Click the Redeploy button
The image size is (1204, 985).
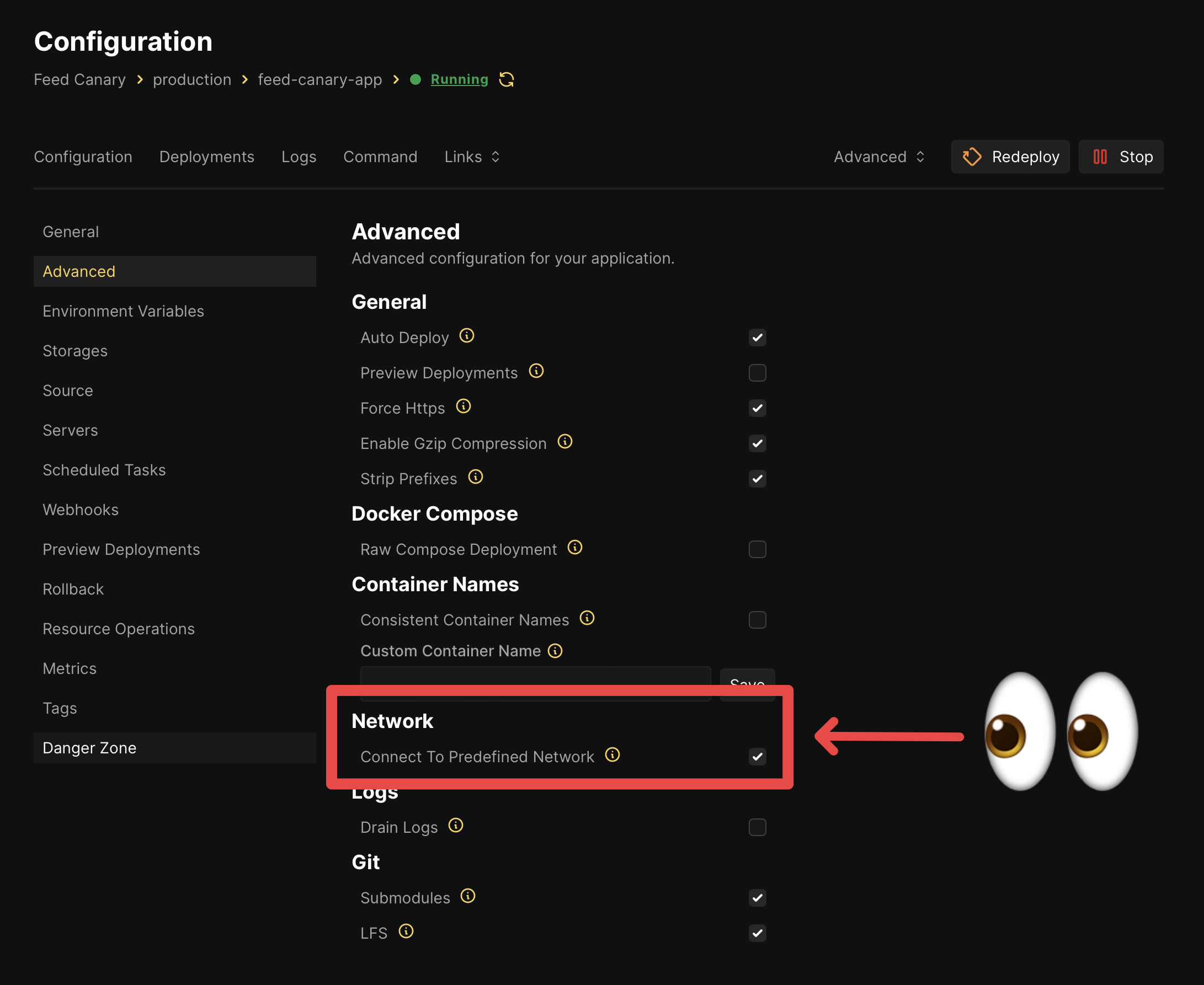(x=1010, y=157)
